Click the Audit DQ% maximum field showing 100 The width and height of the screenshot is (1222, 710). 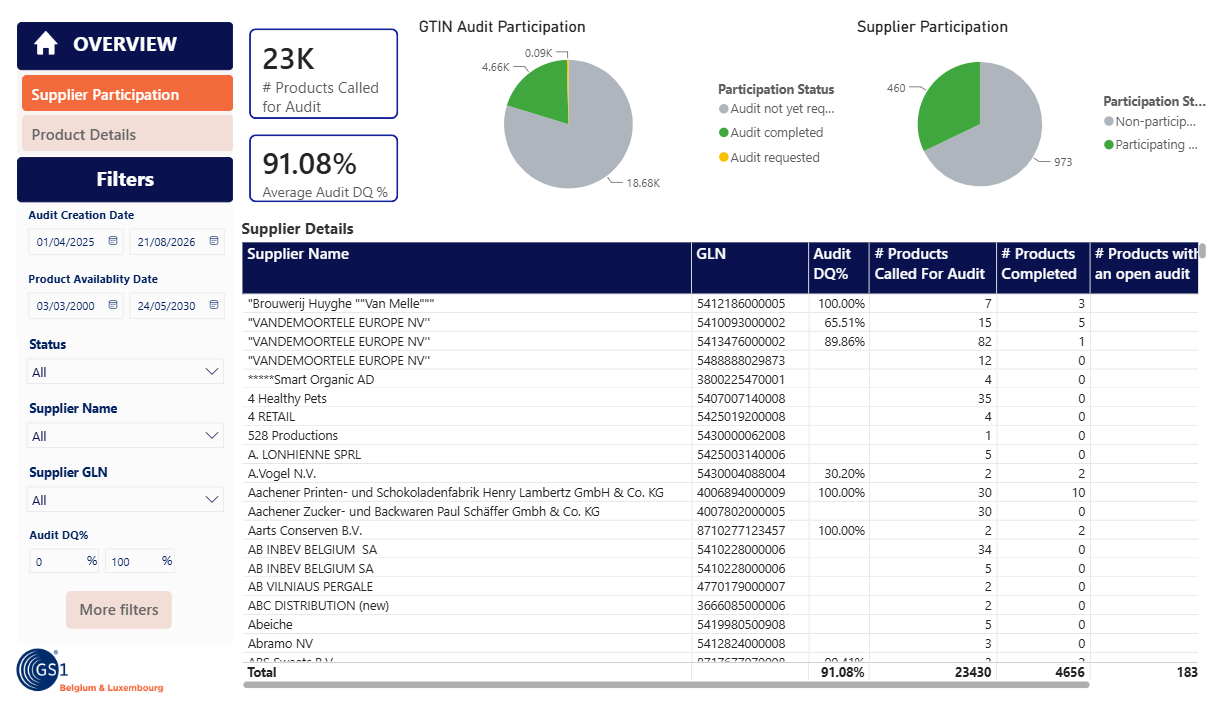click(140, 561)
